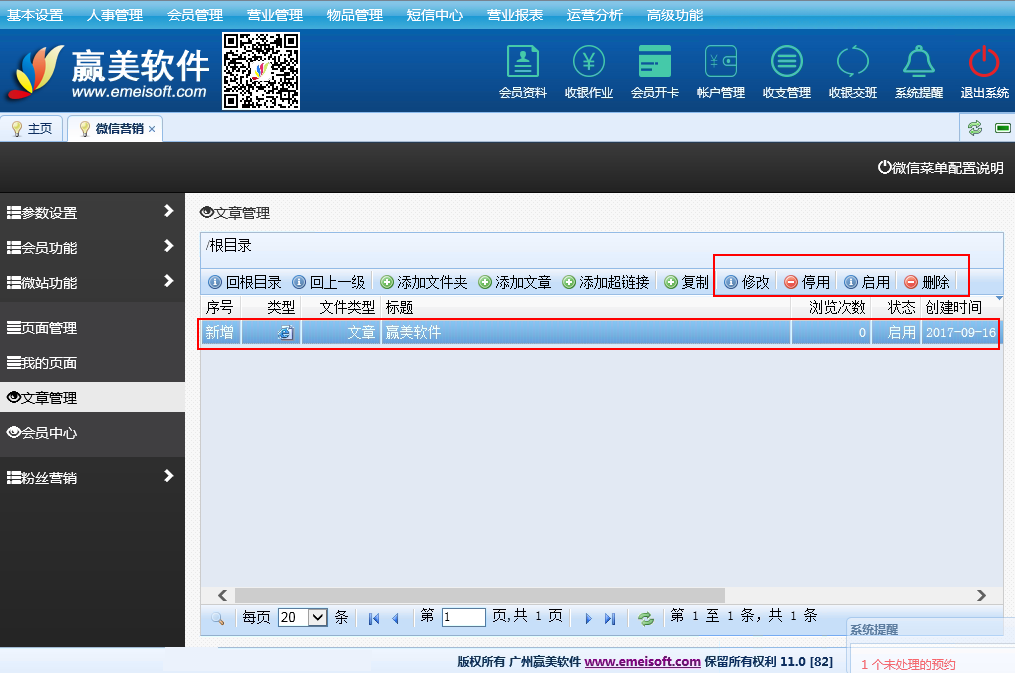Screen dimensions: 1015x673
Task: Click the page number input field
Action: pos(463,617)
